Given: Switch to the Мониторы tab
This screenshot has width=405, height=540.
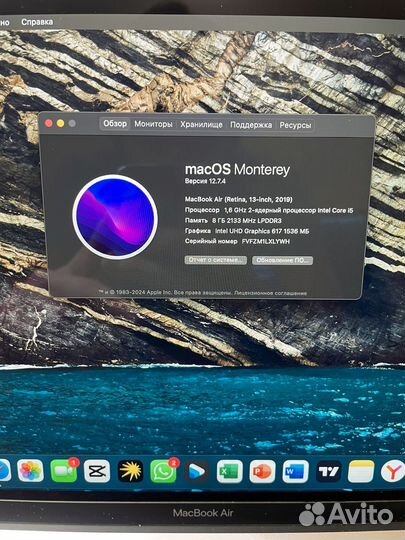Looking at the screenshot, I should (x=153, y=124).
